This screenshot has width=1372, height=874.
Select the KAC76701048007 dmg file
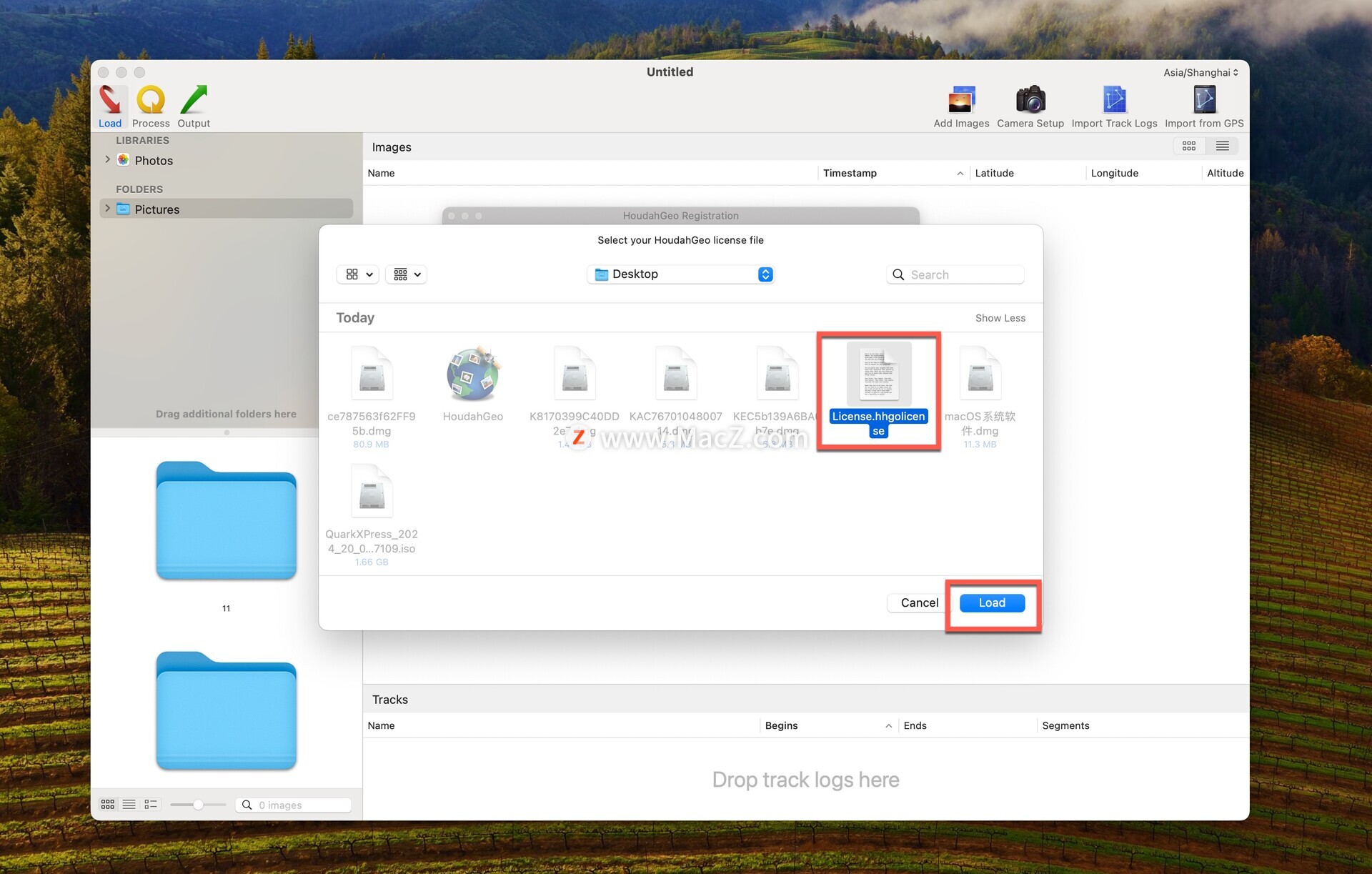click(x=676, y=397)
